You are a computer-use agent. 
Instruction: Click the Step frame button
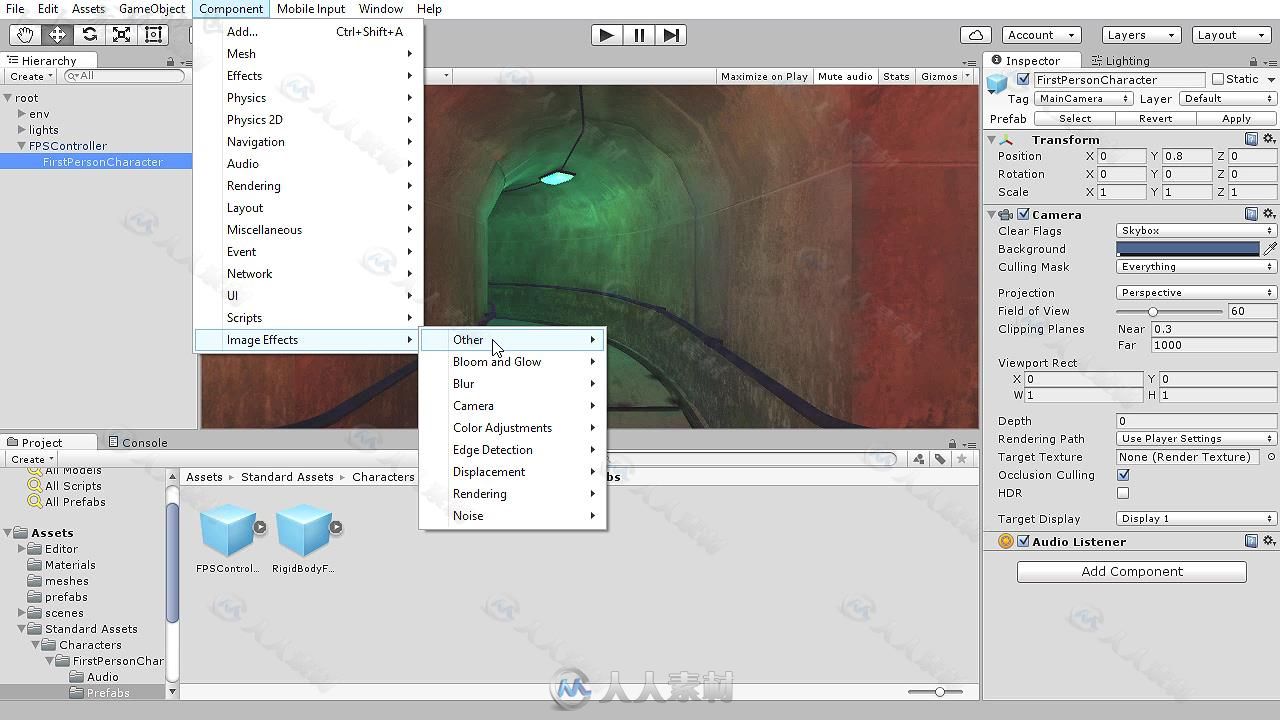[x=671, y=35]
